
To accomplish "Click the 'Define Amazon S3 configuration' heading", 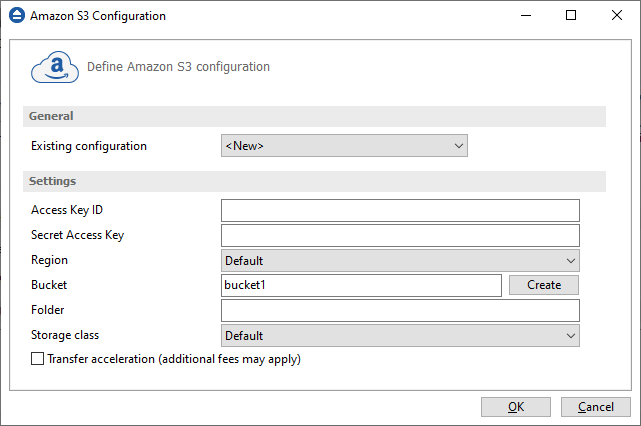I will 178,67.
